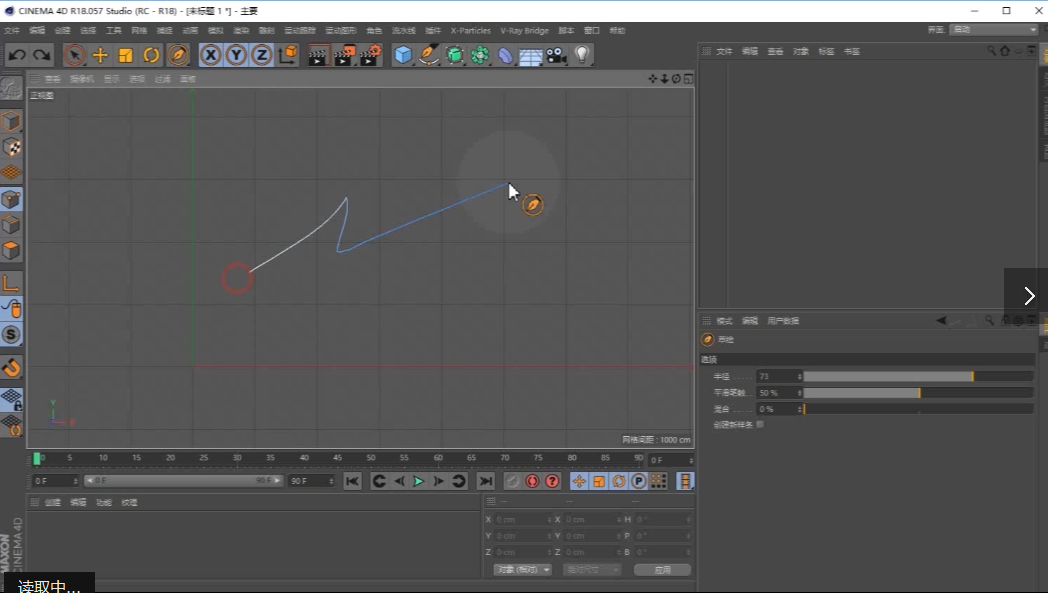The image size is (1048, 593).
Task: Click the 50 % smoothness slider
Action: (x=918, y=392)
